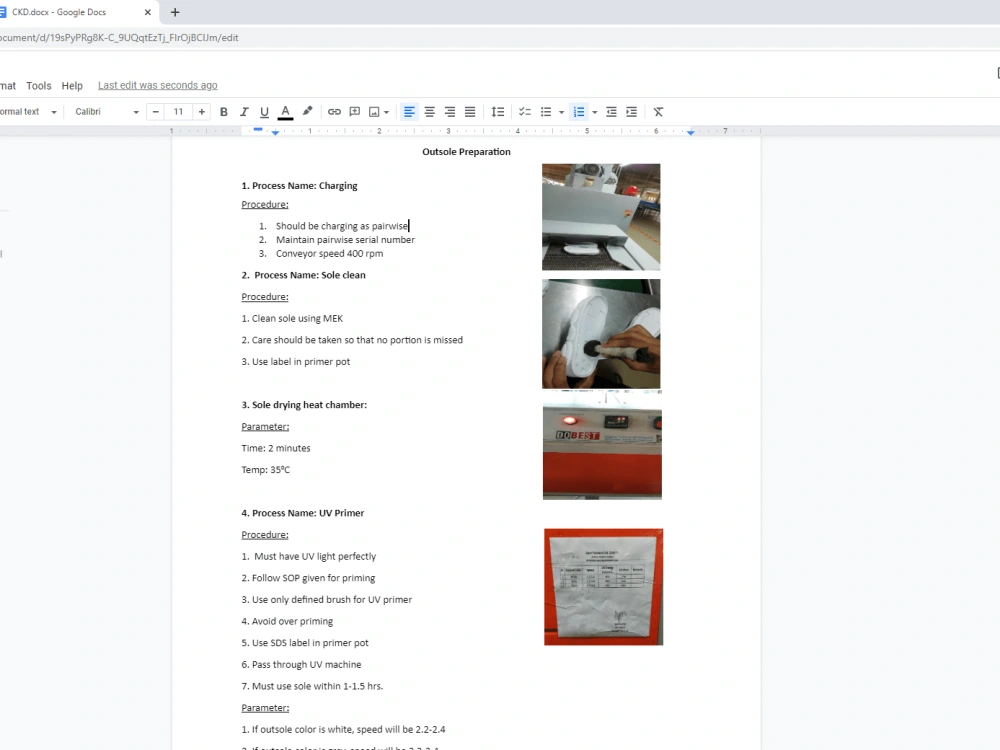The height and width of the screenshot is (750, 1000).
Task: Apply a numbered list
Action: pos(578,111)
